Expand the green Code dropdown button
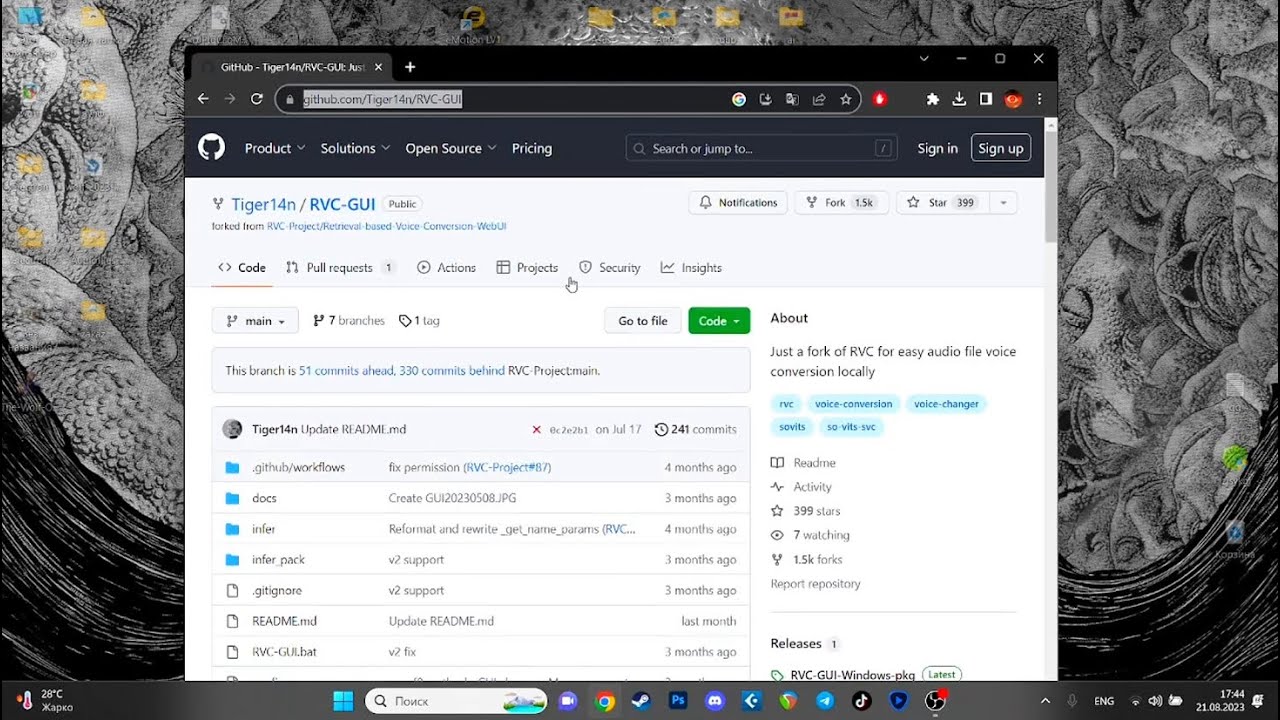This screenshot has width=1280, height=720. point(719,321)
